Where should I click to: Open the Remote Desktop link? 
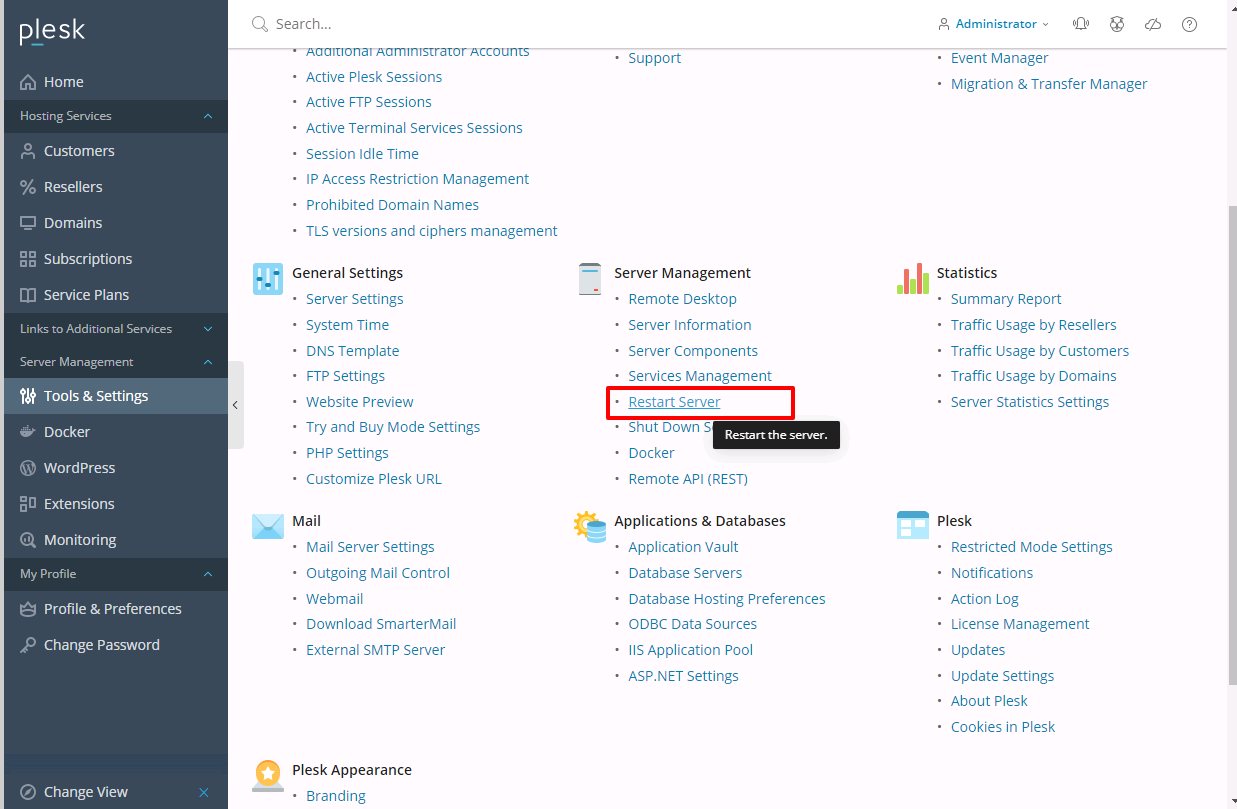point(682,299)
